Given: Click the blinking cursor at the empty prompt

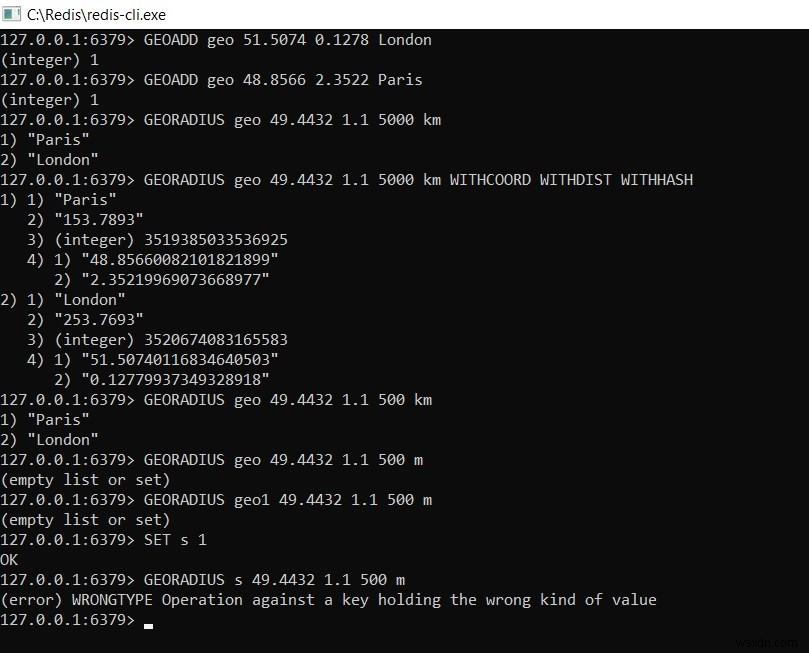Looking at the screenshot, I should [x=149, y=626].
